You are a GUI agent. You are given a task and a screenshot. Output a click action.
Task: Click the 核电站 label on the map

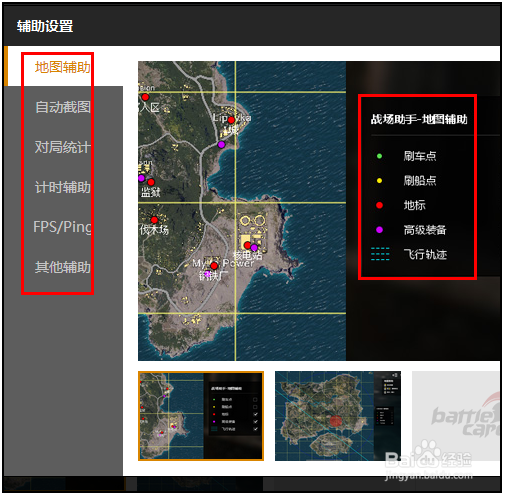(247, 255)
